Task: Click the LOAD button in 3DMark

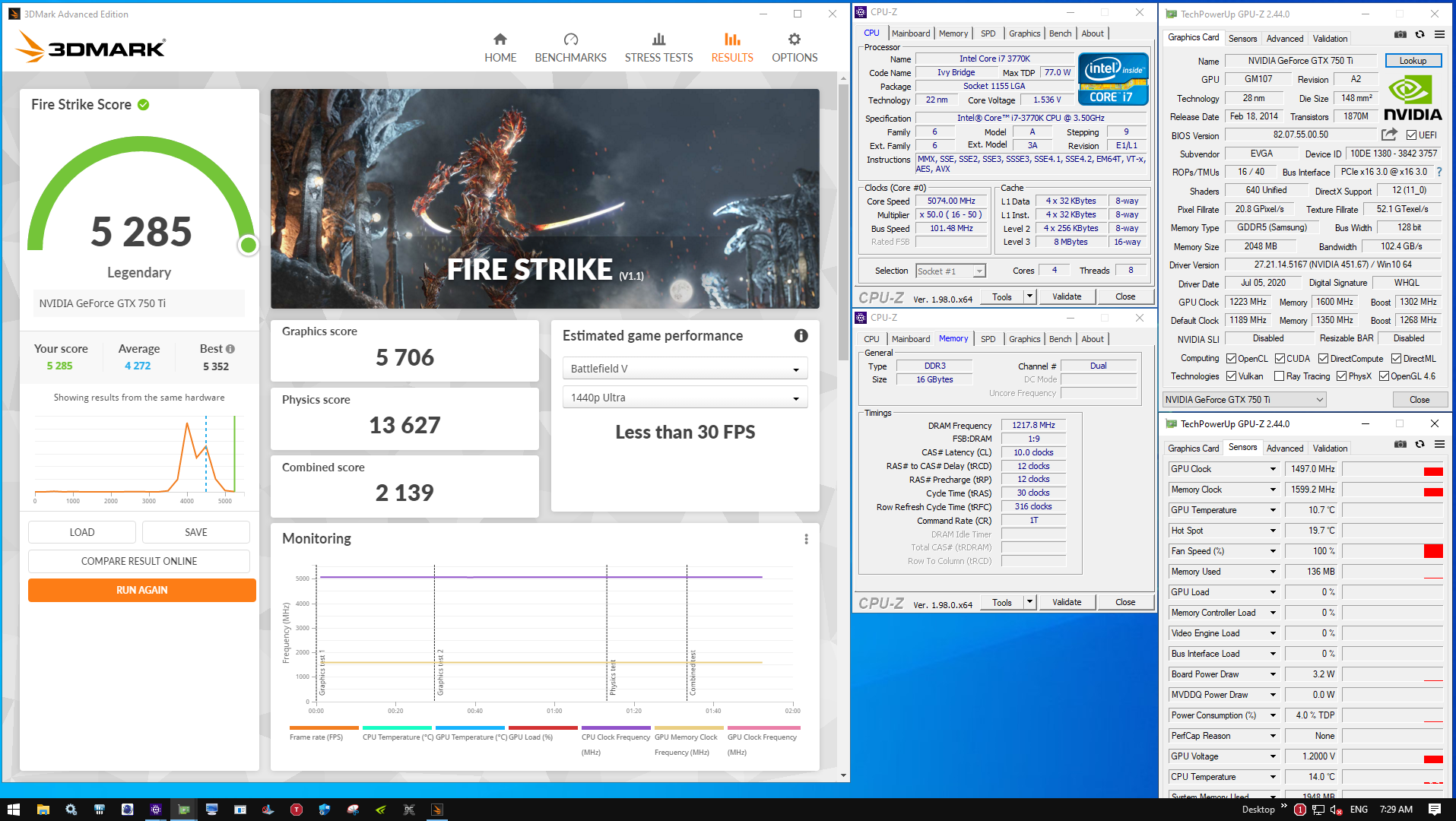Action: pos(82,532)
